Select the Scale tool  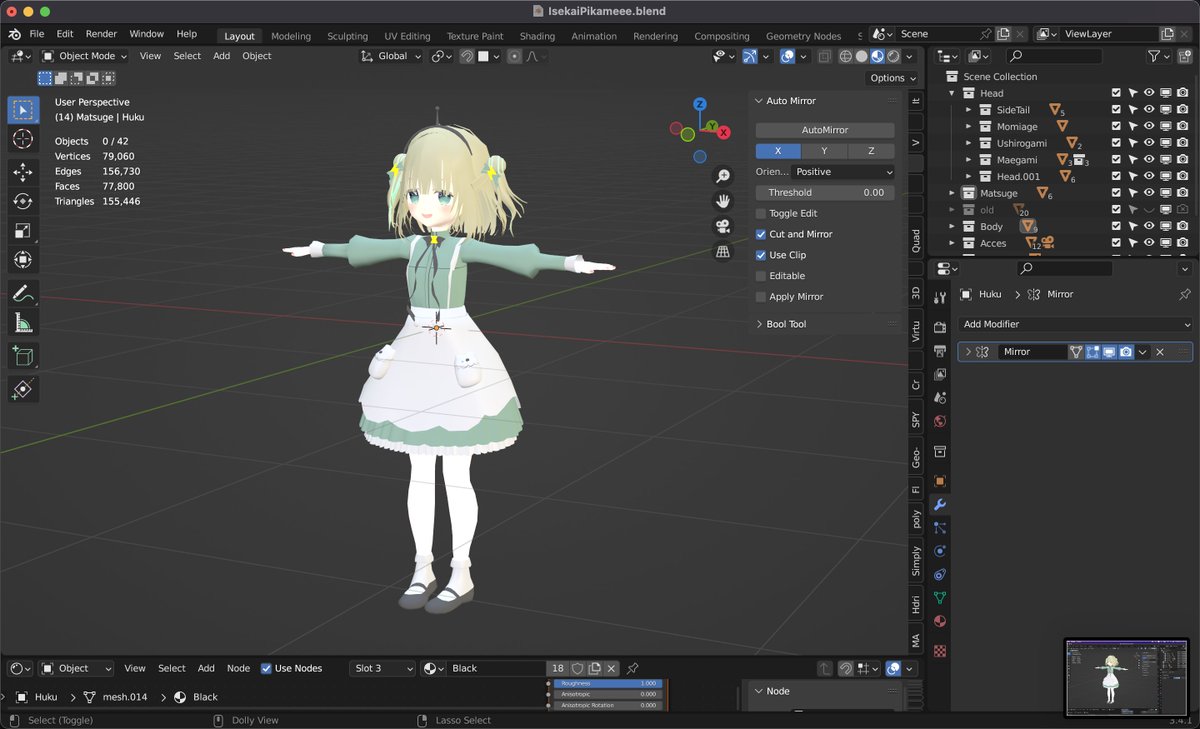[23, 231]
